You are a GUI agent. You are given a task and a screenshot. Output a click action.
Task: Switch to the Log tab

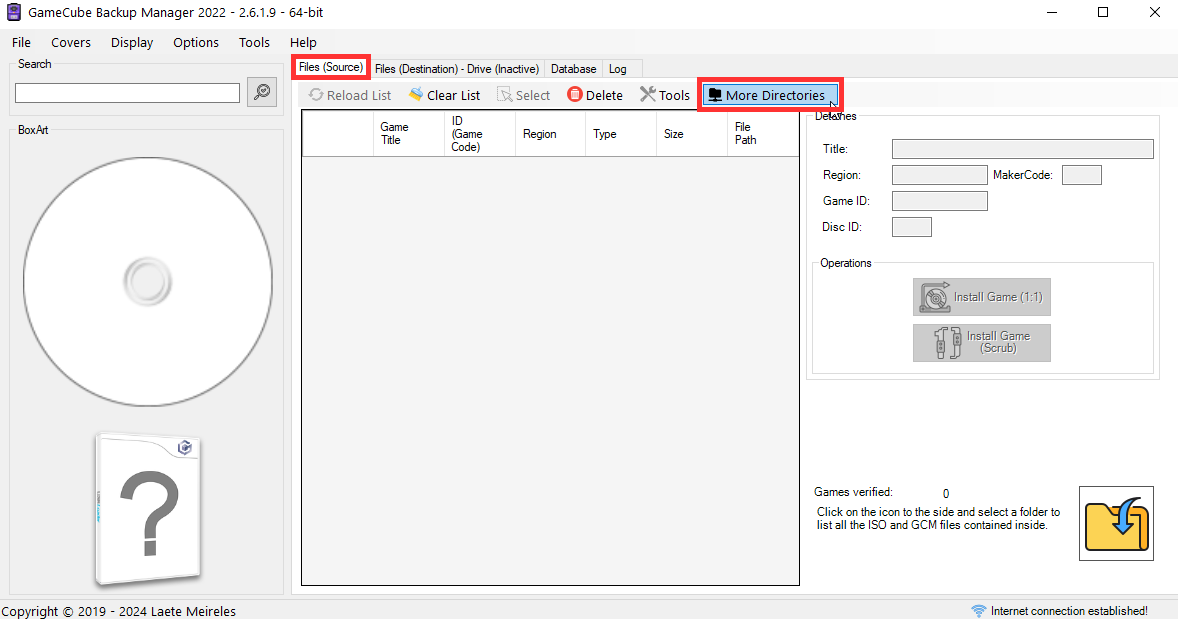pyautogui.click(x=618, y=69)
